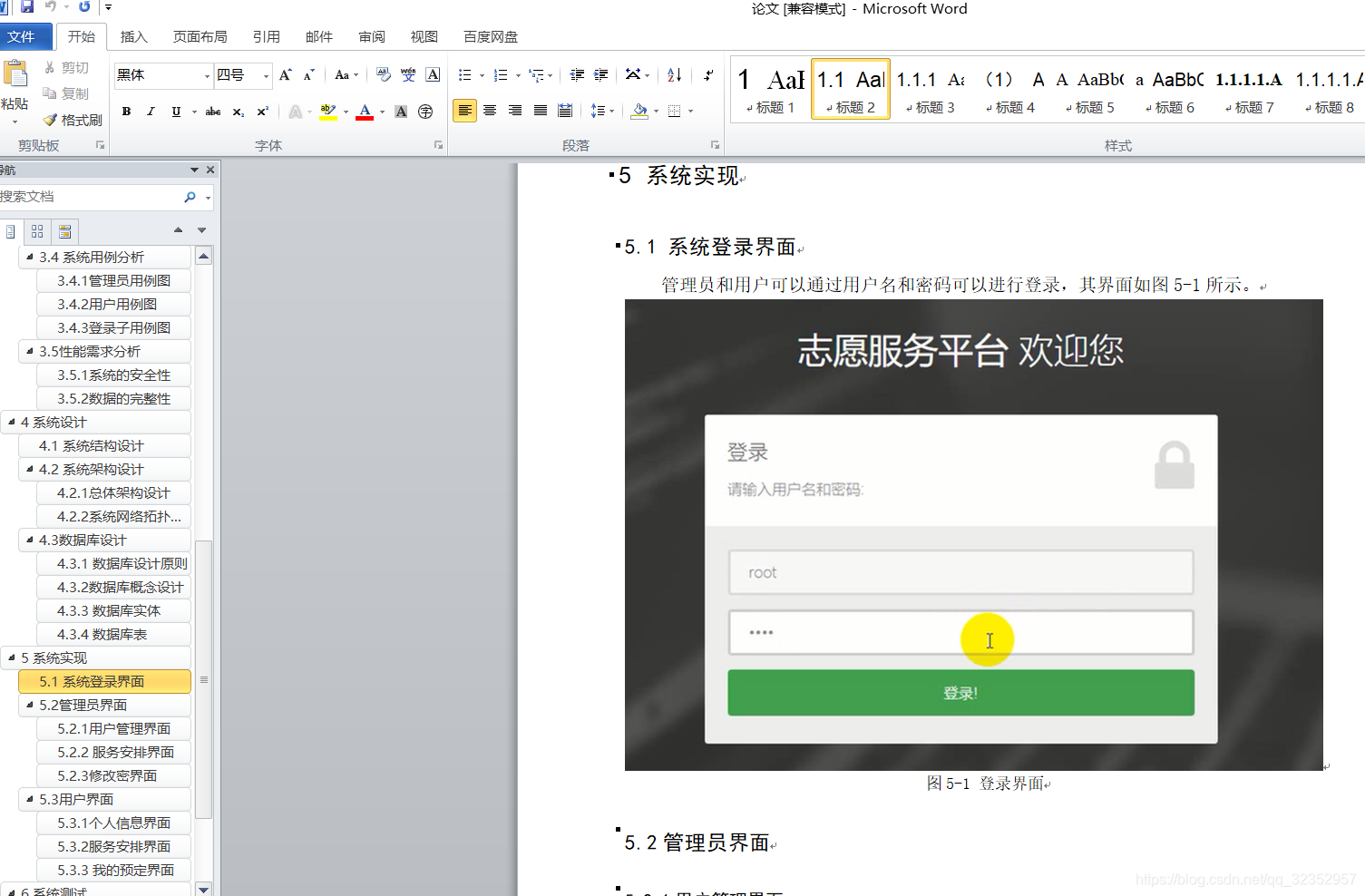Click align text left icon
Screen dimensions: 1365x896
click(x=464, y=111)
